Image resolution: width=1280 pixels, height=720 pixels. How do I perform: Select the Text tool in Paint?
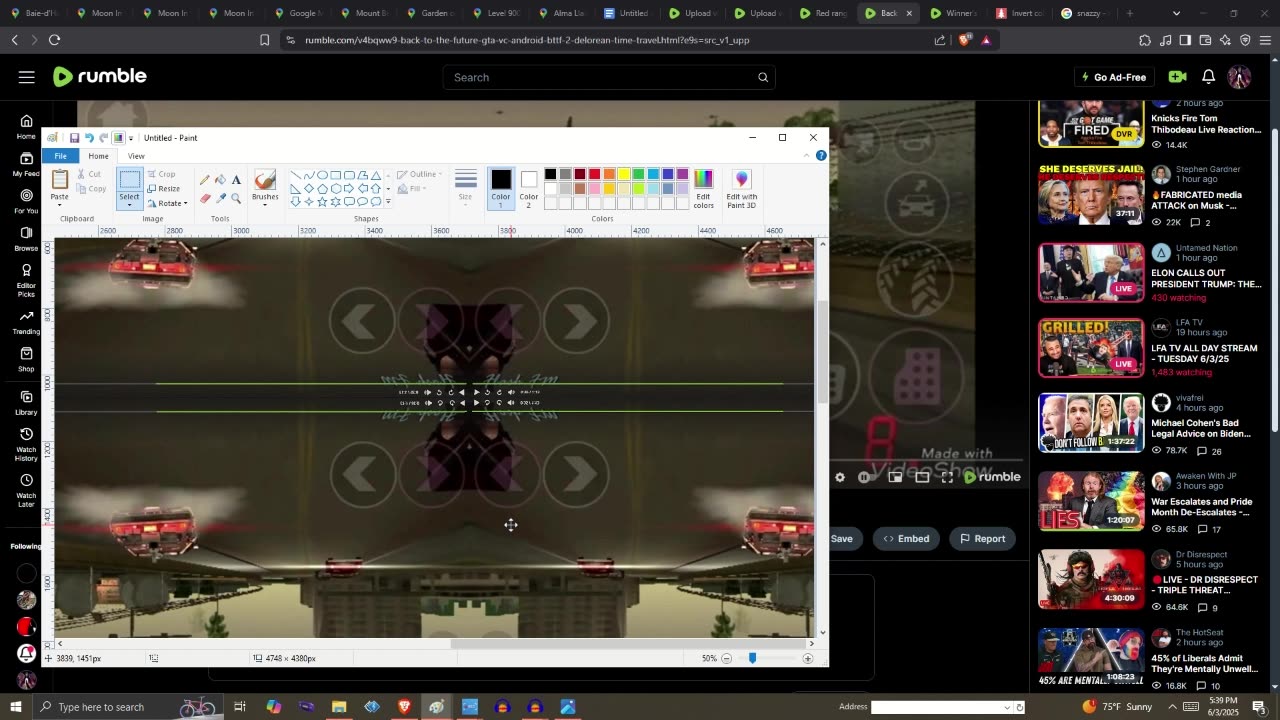236,180
